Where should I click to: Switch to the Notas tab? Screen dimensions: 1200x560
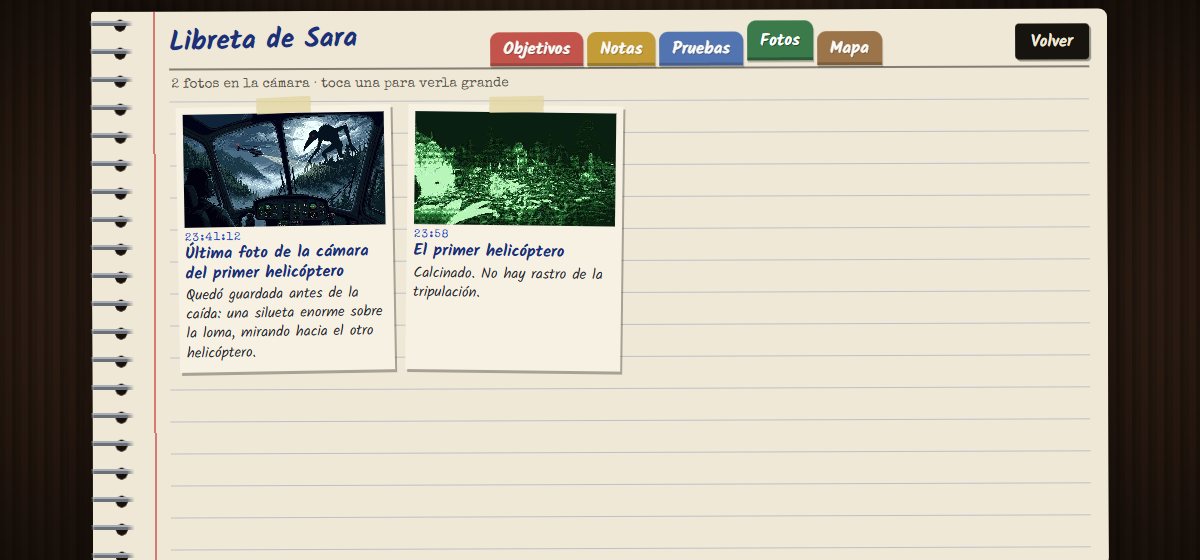[x=621, y=49]
